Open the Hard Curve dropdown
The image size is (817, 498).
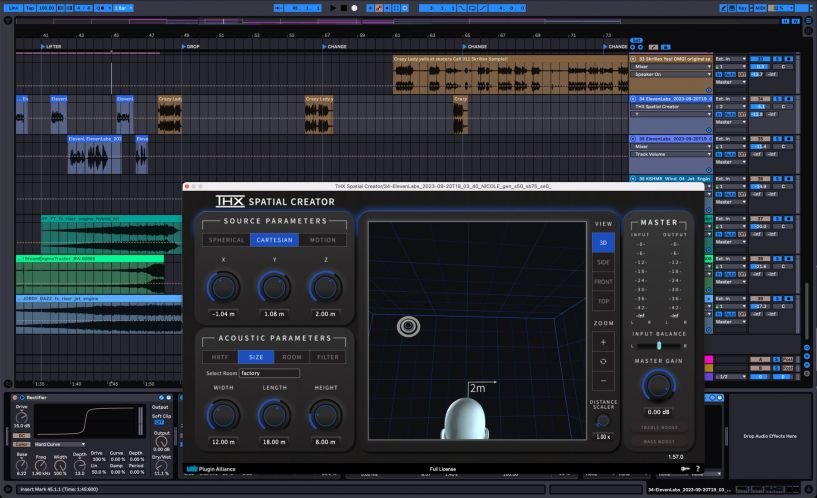click(58, 444)
